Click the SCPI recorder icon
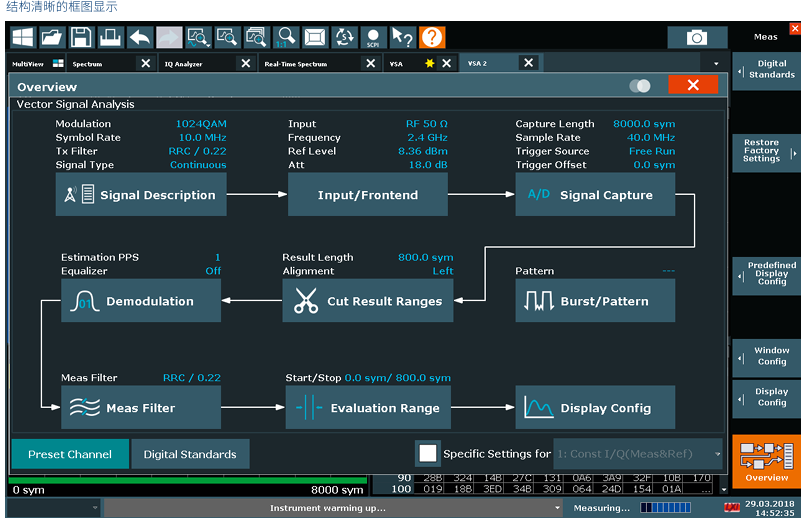This screenshot has height=520, width=807. tap(373, 37)
